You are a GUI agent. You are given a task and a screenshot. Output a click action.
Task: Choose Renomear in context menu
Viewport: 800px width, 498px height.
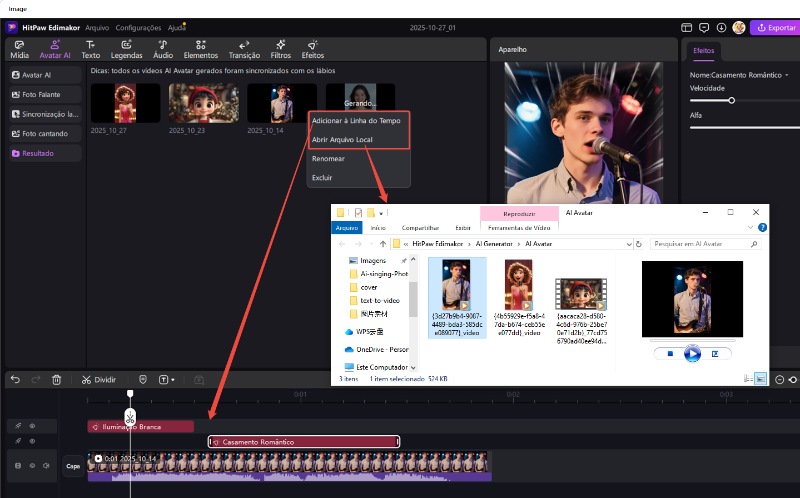coord(329,159)
